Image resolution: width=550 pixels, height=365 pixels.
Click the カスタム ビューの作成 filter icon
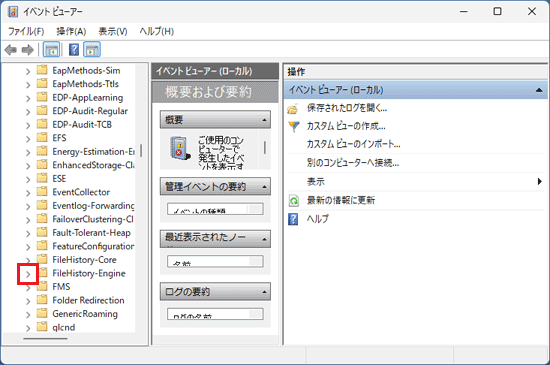click(x=294, y=127)
